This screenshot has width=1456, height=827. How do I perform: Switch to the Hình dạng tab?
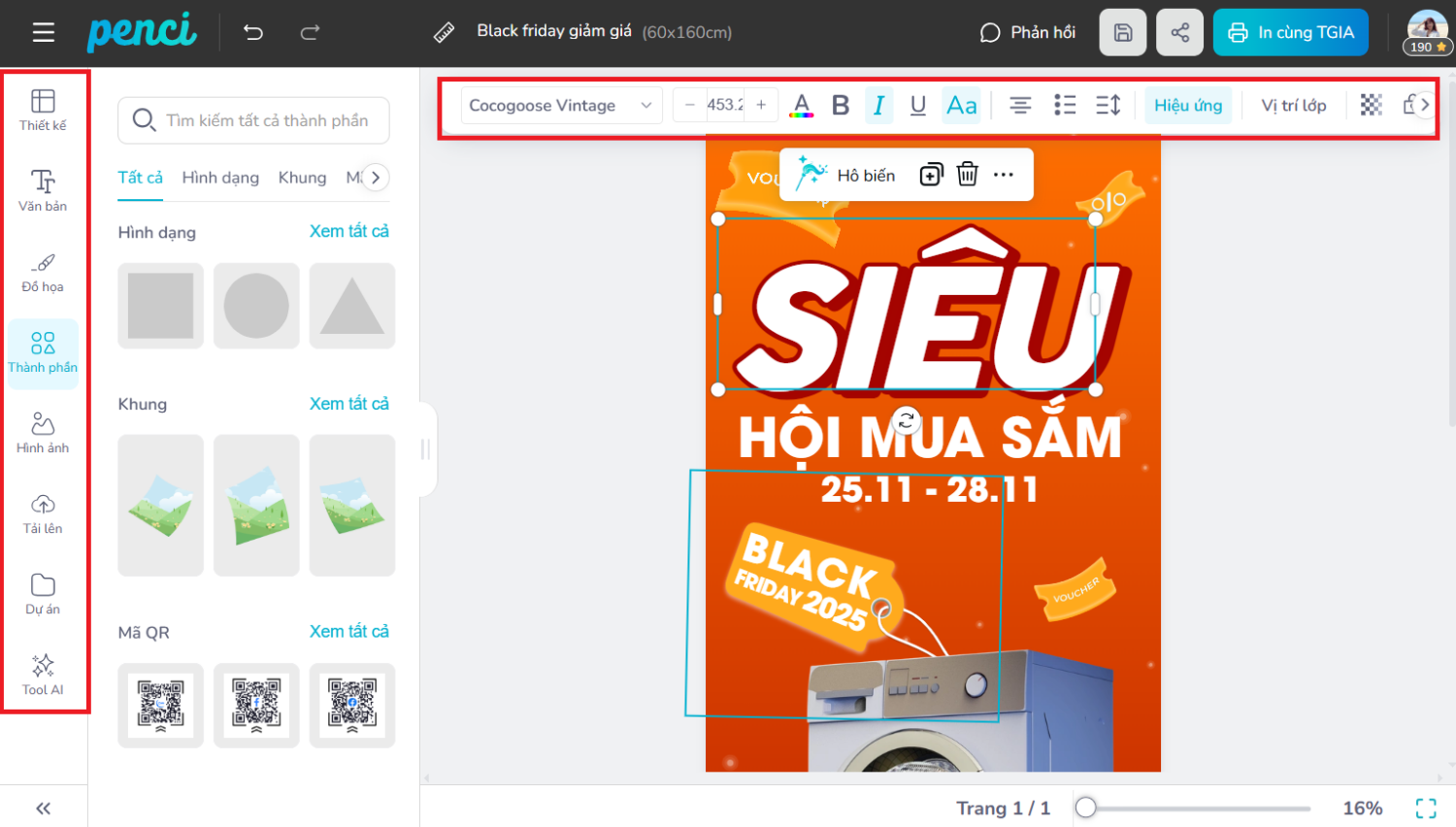[x=220, y=178]
